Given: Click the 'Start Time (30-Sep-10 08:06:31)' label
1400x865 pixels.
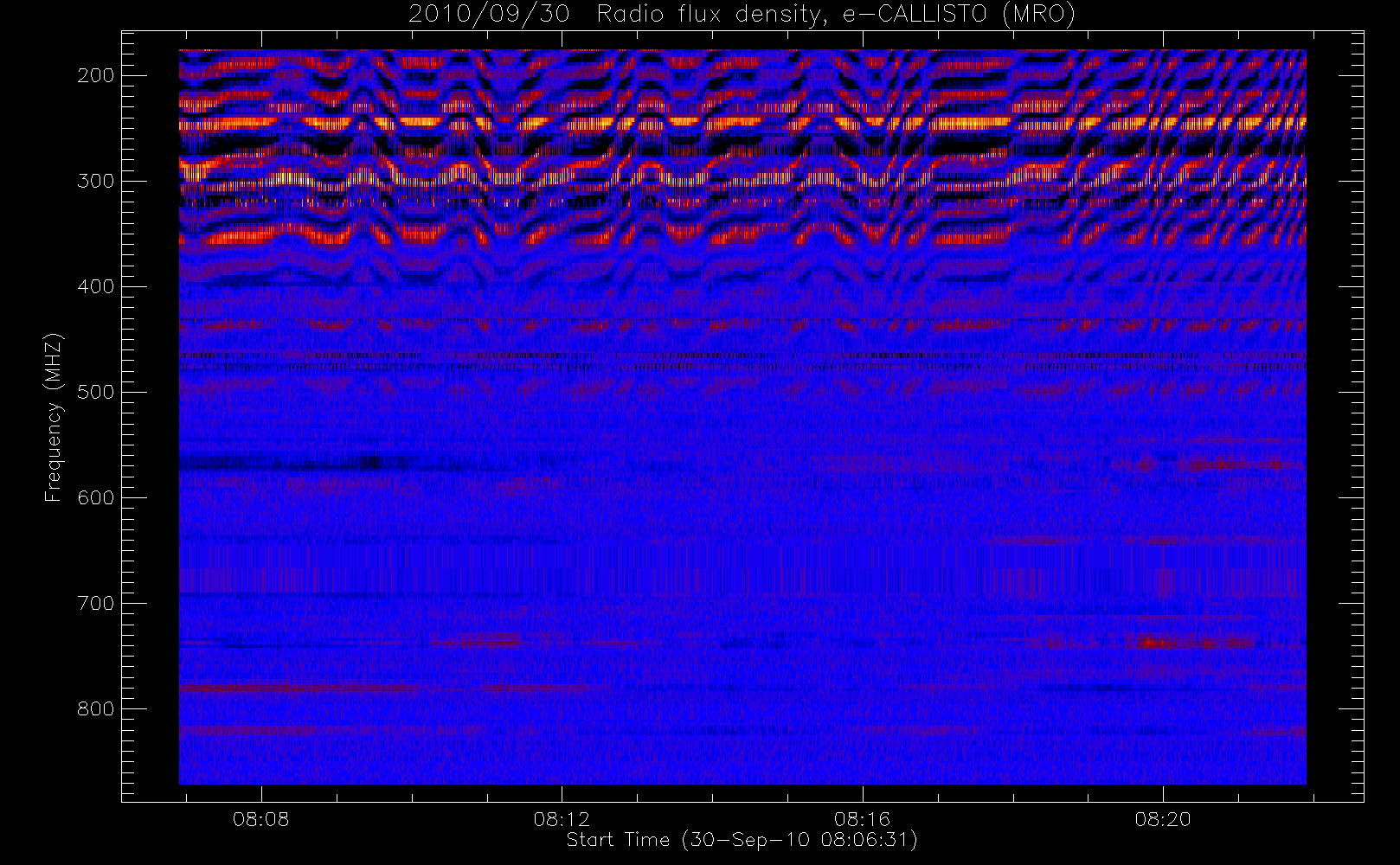Looking at the screenshot, I should tap(742, 840).
